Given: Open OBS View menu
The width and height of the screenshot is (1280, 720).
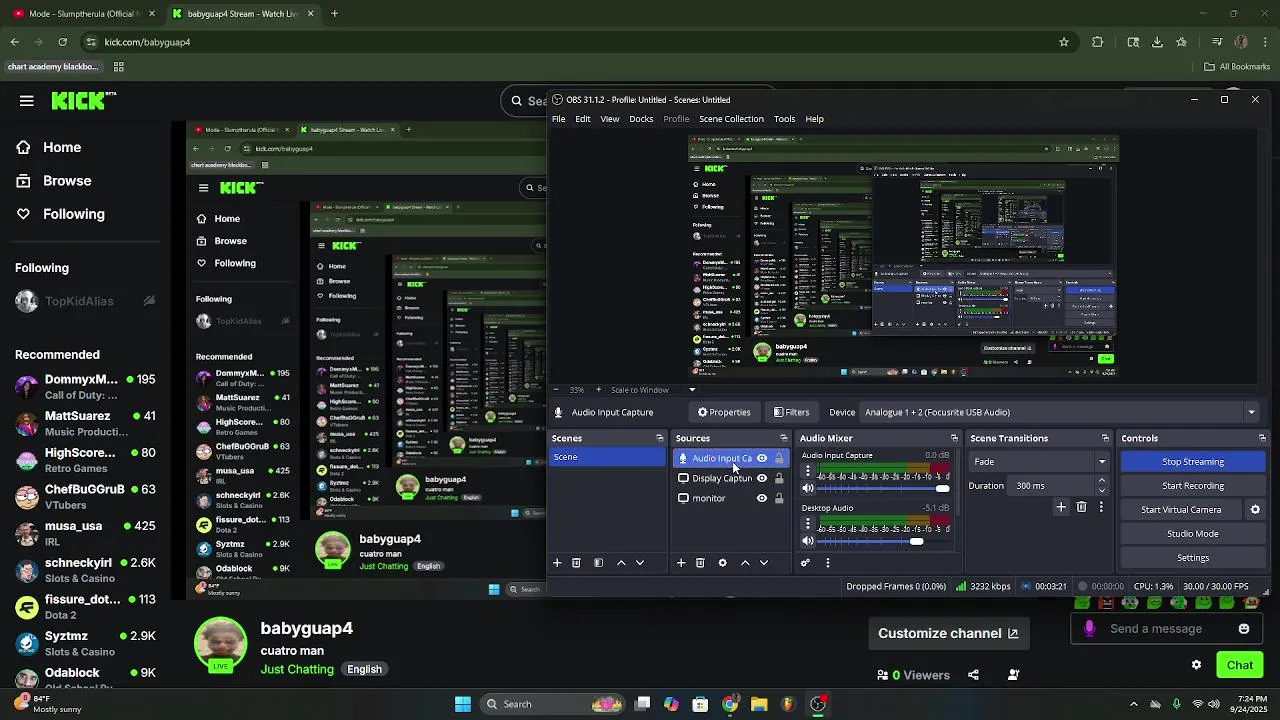Looking at the screenshot, I should (x=609, y=119).
